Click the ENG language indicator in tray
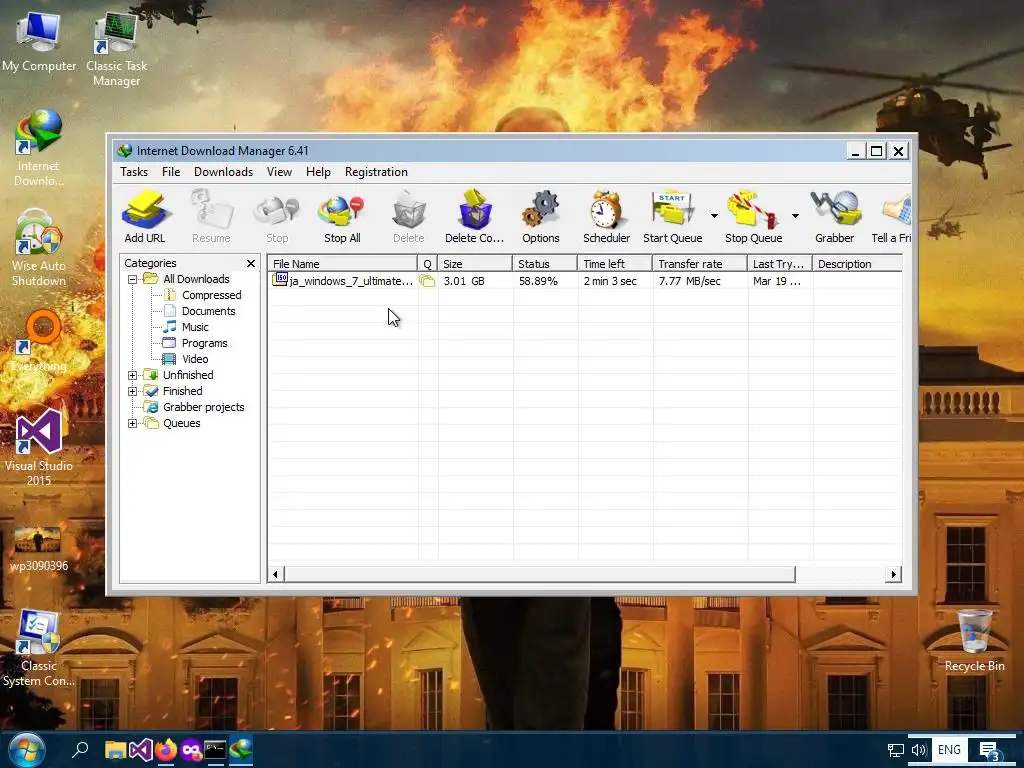 [x=949, y=750]
